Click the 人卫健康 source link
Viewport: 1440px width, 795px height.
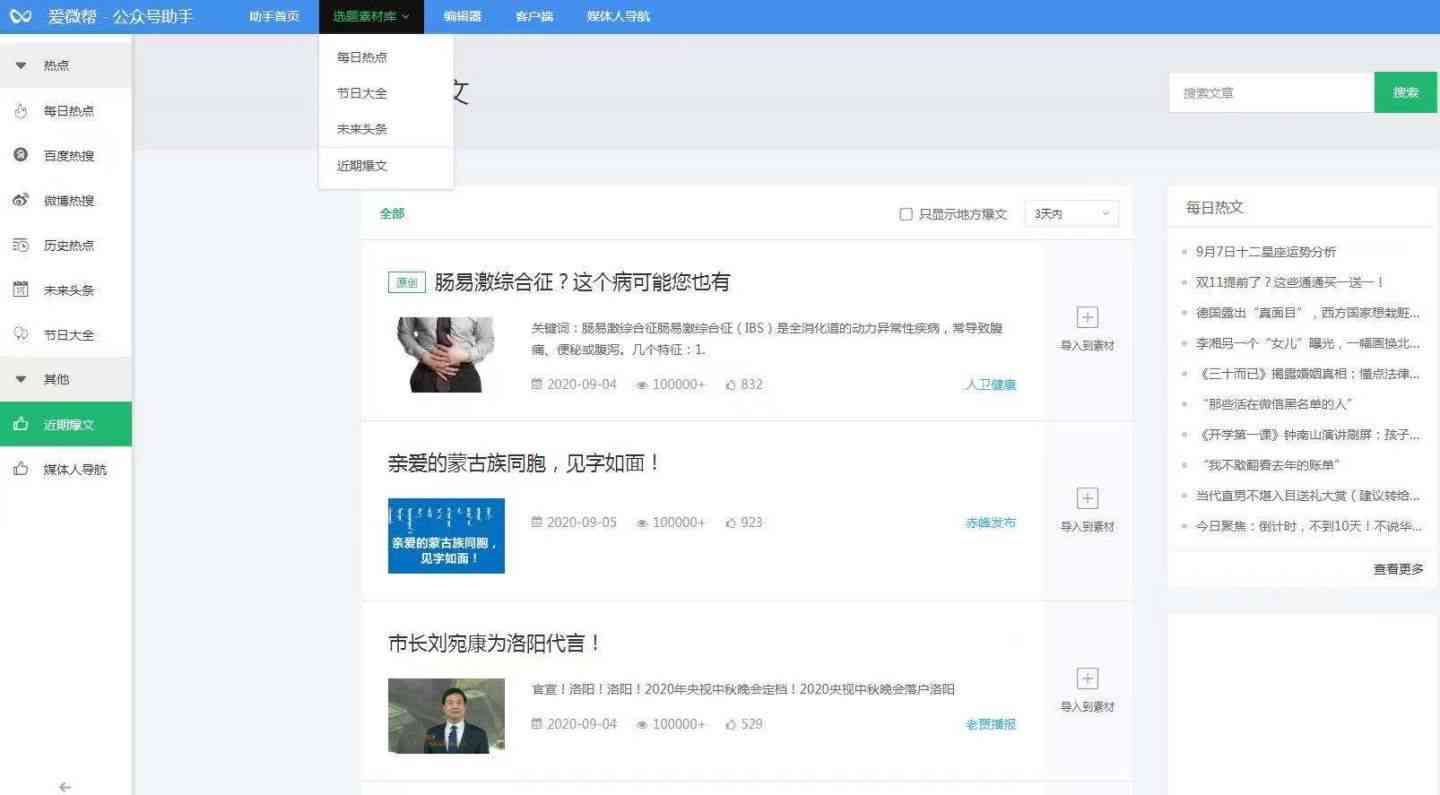coord(990,384)
